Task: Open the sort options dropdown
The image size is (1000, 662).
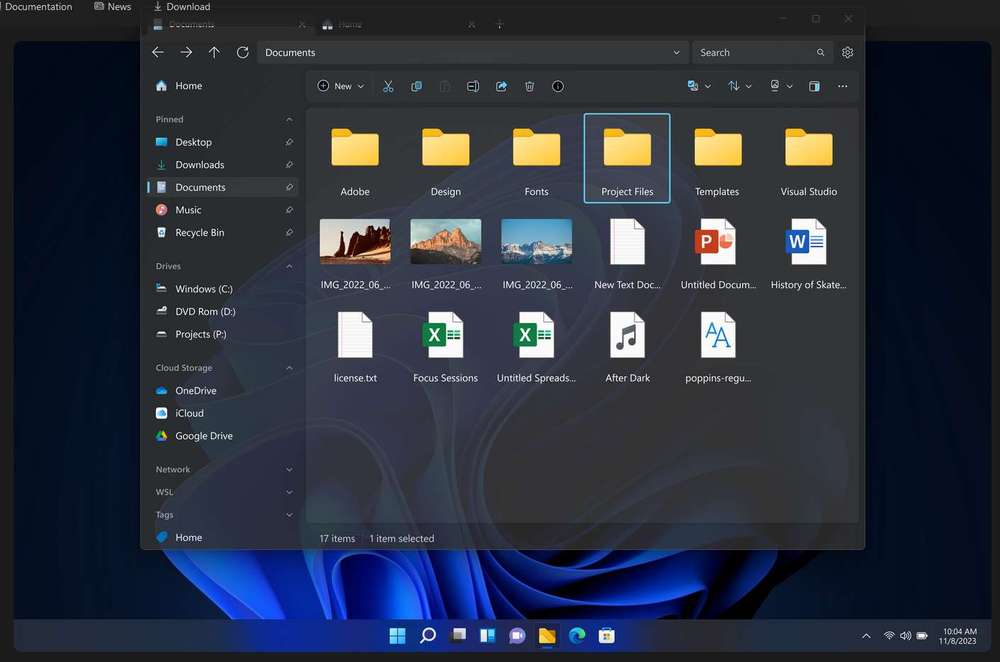Action: 740,86
